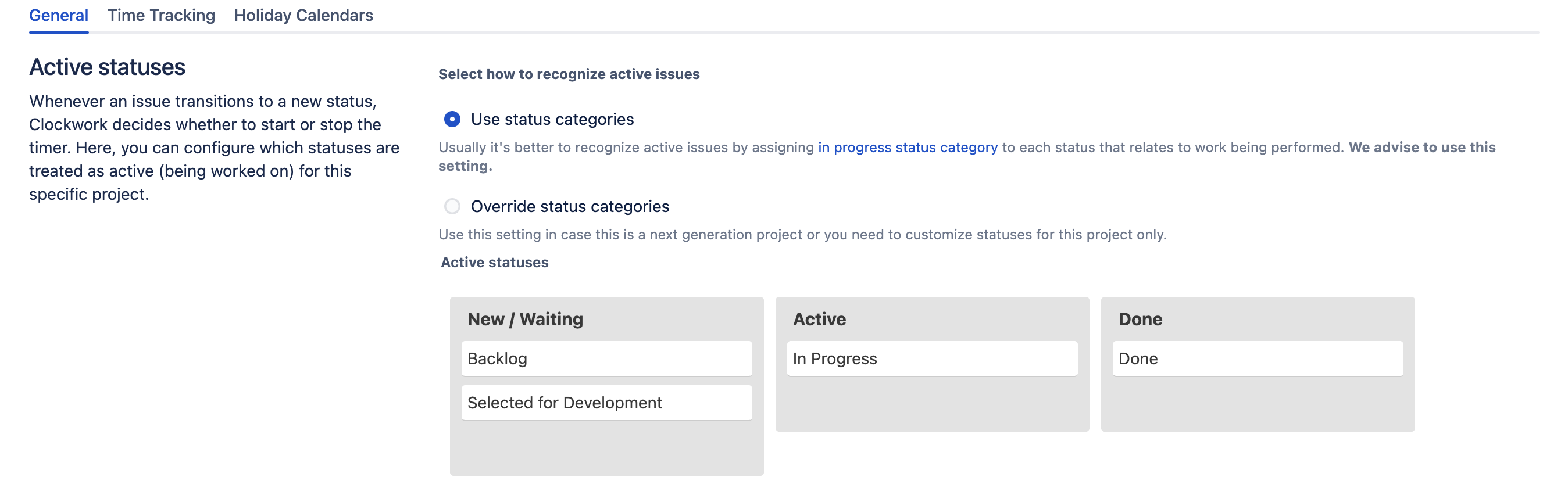
Task: Click the Use status categories label text
Action: tap(552, 119)
